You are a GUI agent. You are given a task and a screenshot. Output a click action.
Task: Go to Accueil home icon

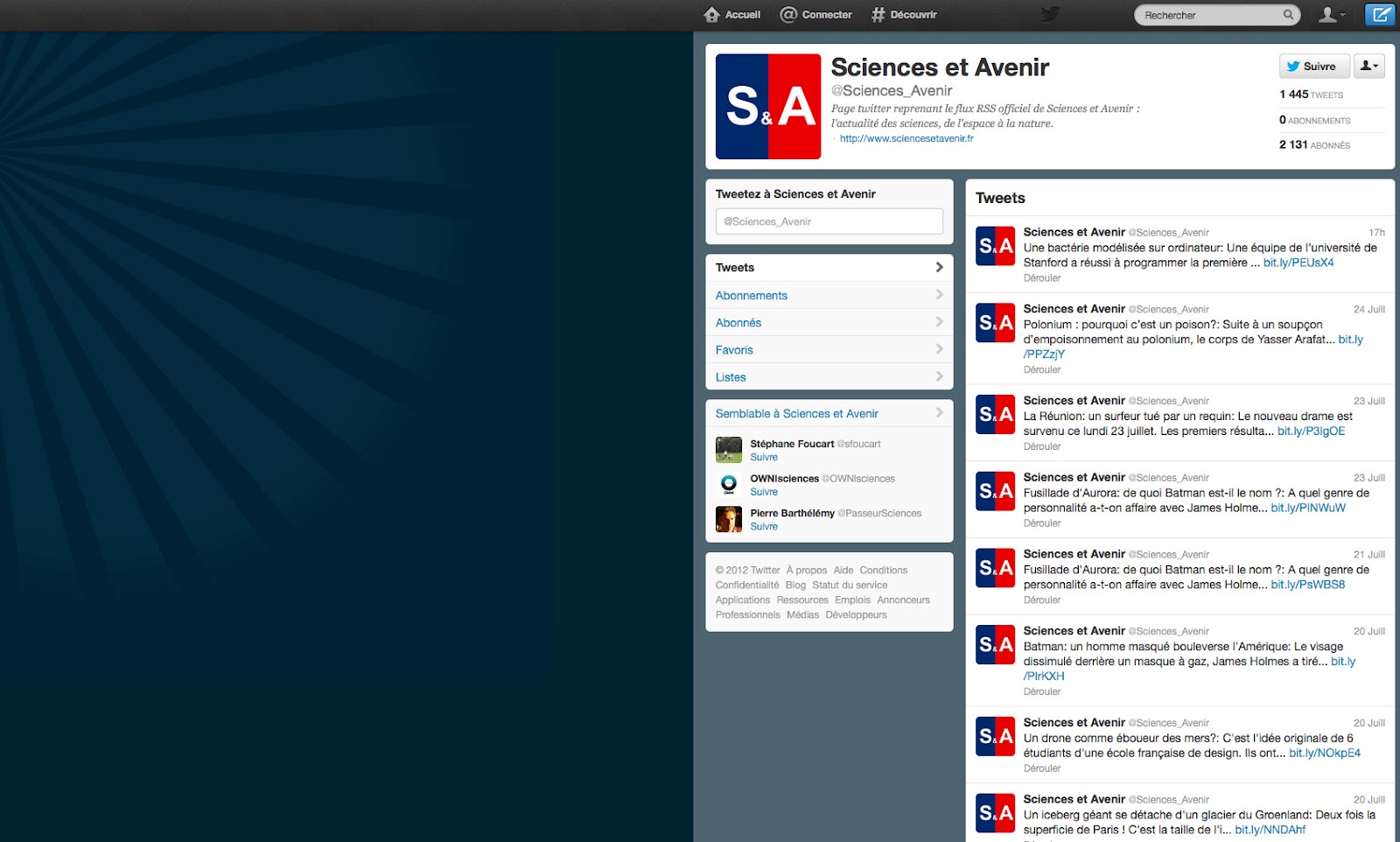(712, 14)
